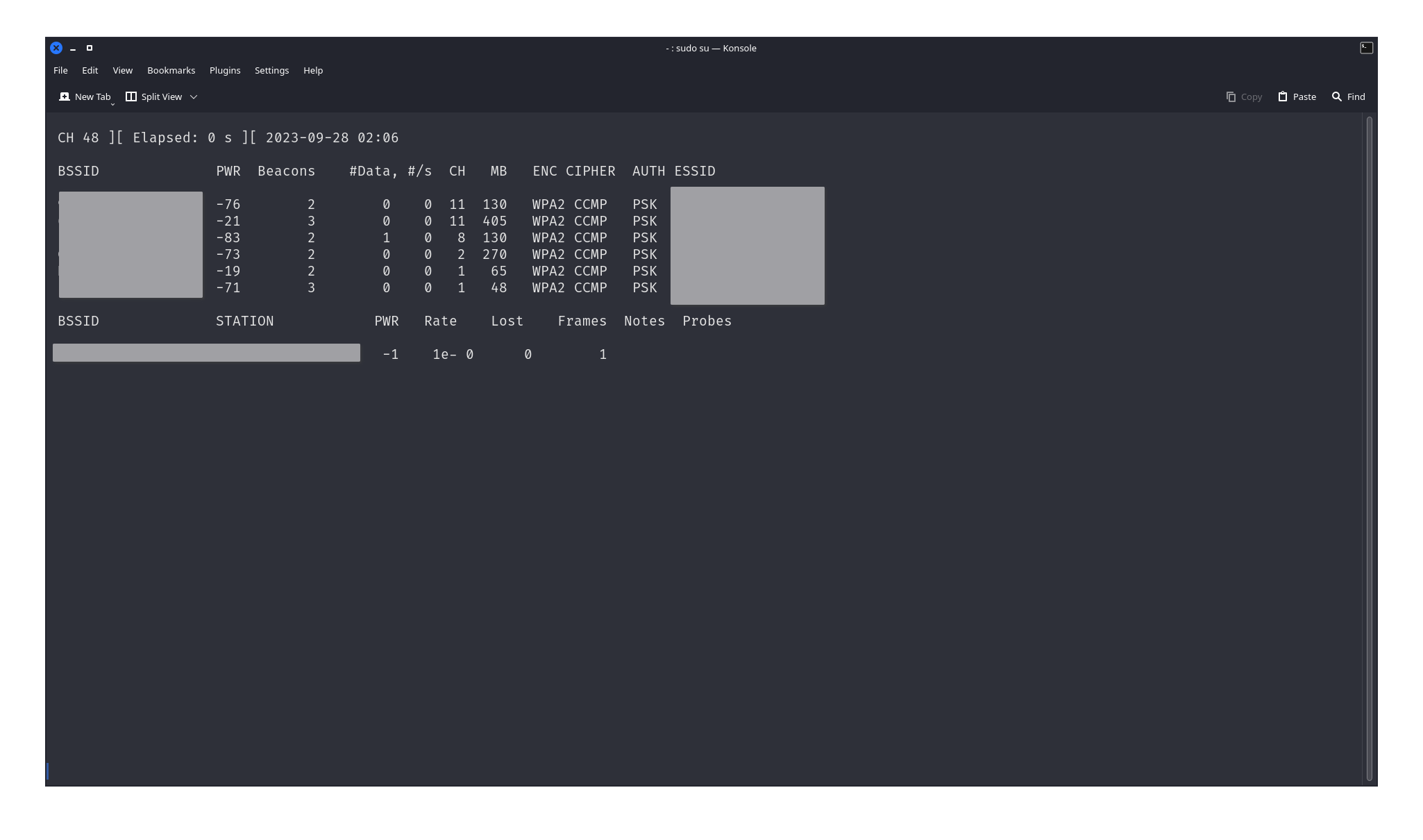The width and height of the screenshot is (1423, 840).
Task: Click the Frames column header
Action: pos(582,321)
